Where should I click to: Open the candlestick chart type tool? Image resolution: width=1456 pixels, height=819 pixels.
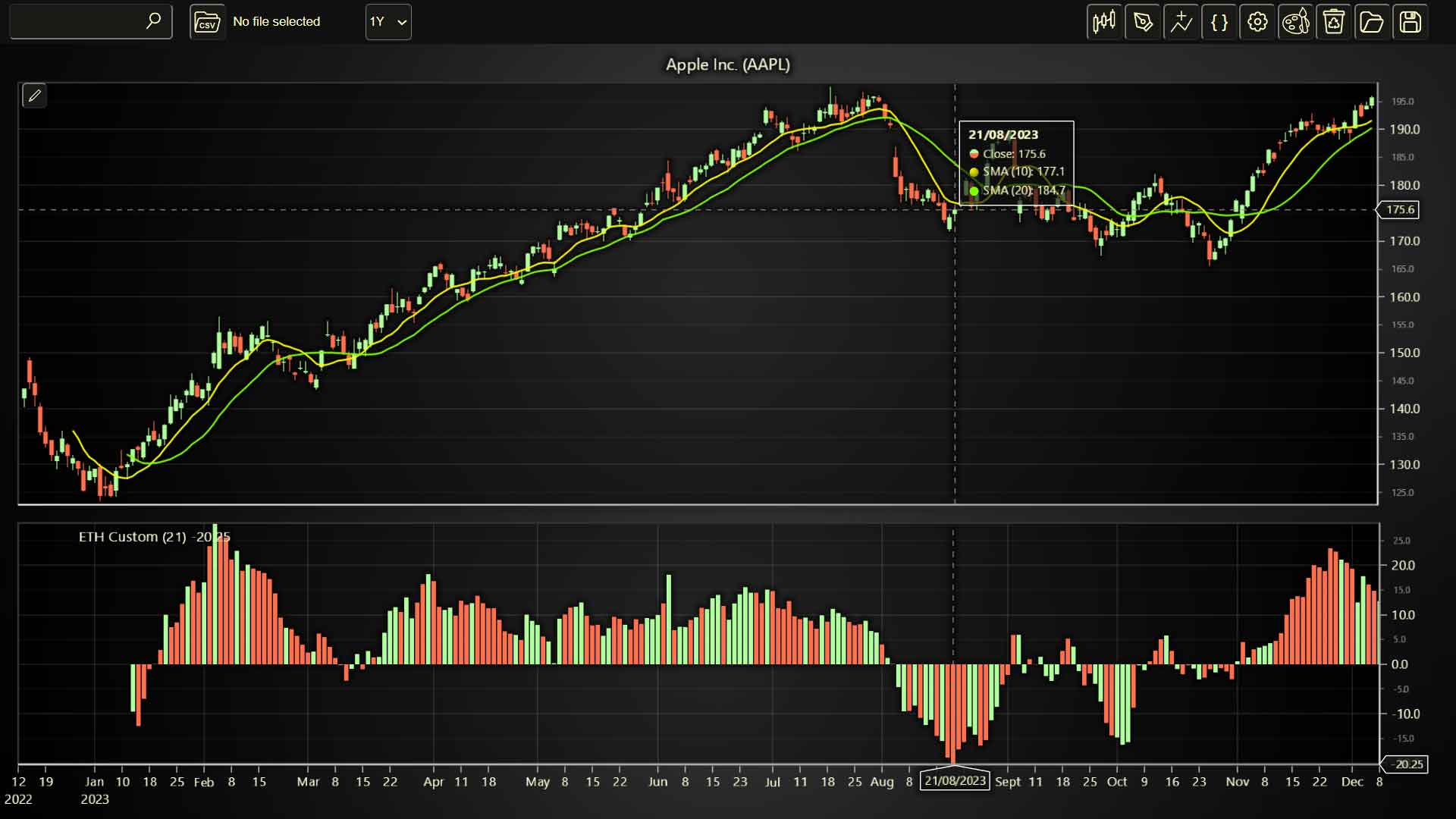coord(1104,22)
